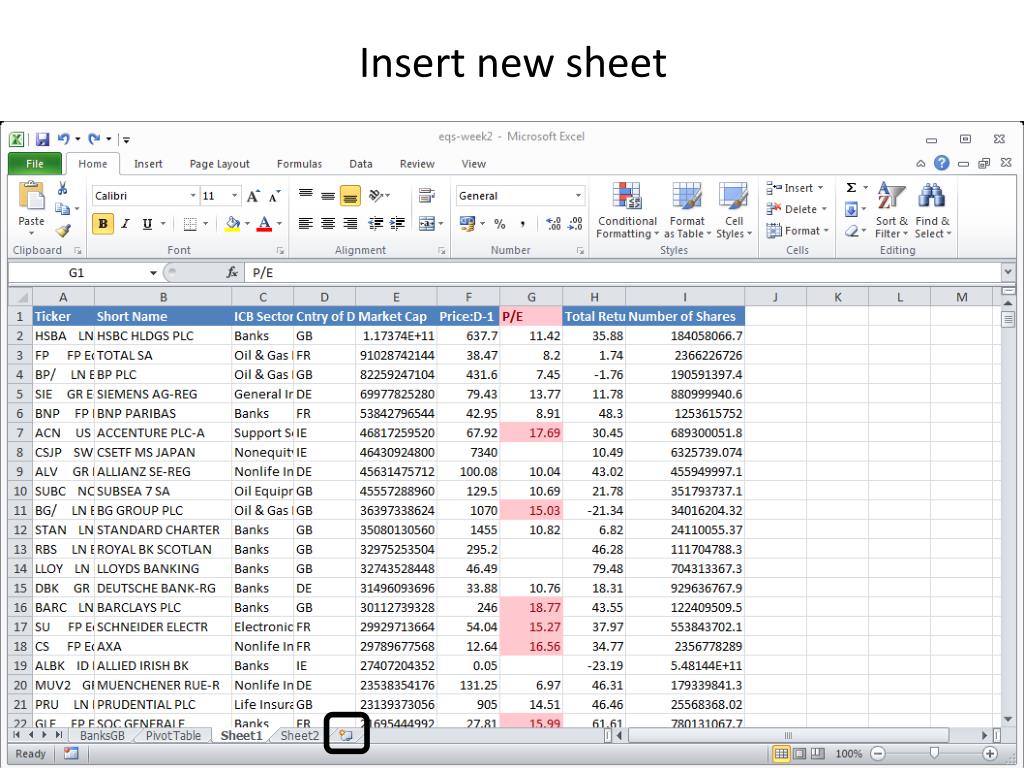Expand Font dialog launcher

point(280,250)
